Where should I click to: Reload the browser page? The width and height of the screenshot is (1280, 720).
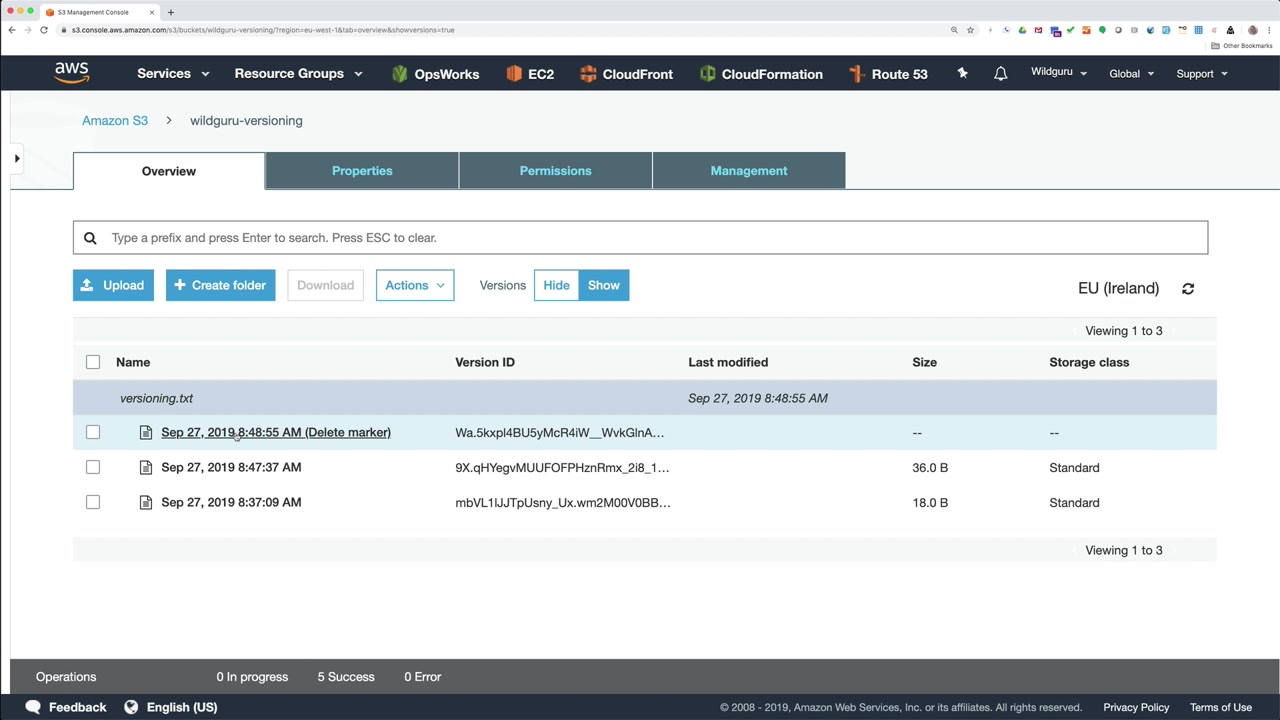(x=44, y=30)
